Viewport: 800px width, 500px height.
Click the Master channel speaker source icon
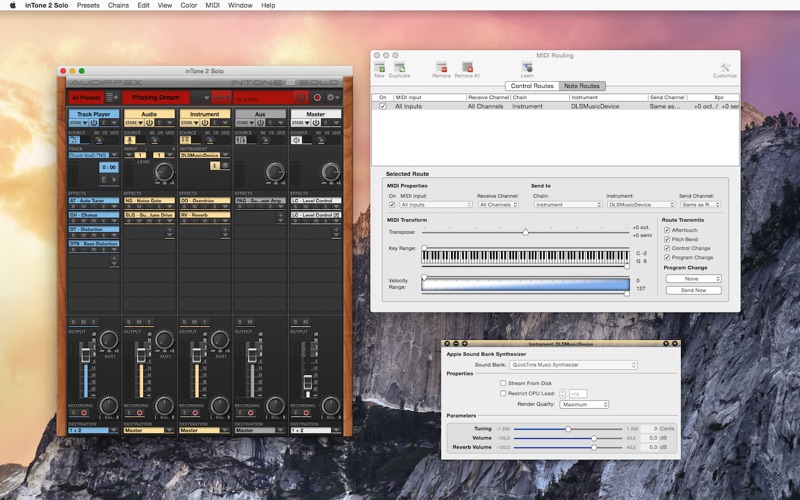click(x=297, y=140)
